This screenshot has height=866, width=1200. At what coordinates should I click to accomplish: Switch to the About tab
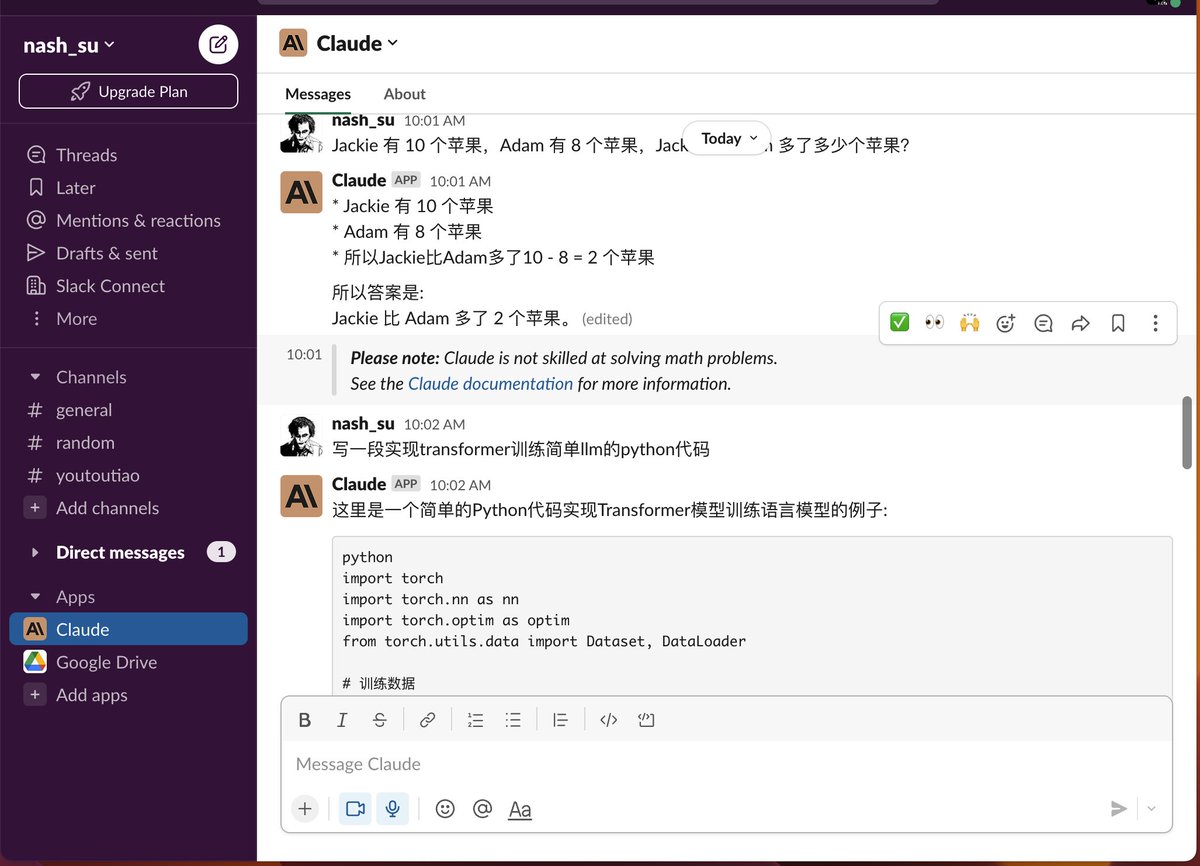(x=404, y=94)
